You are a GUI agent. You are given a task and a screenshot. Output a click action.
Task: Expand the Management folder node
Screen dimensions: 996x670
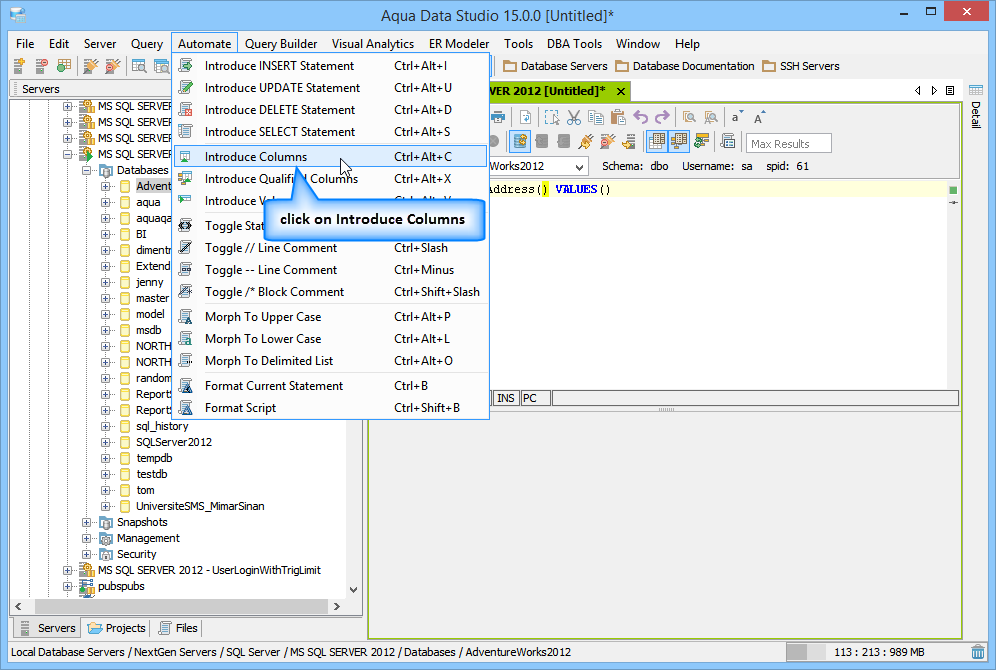pyautogui.click(x=86, y=539)
